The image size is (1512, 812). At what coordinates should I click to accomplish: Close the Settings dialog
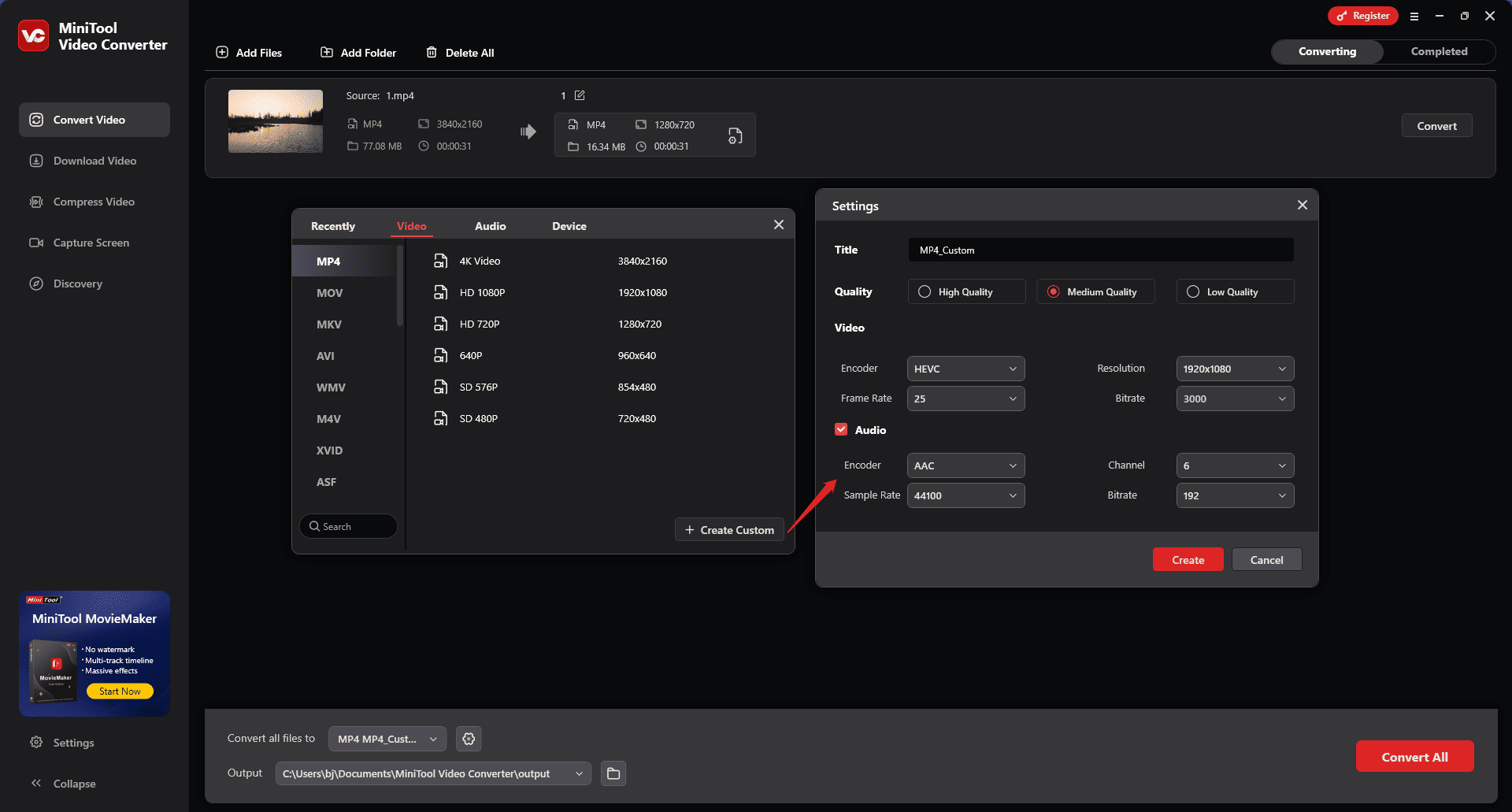tap(1303, 205)
